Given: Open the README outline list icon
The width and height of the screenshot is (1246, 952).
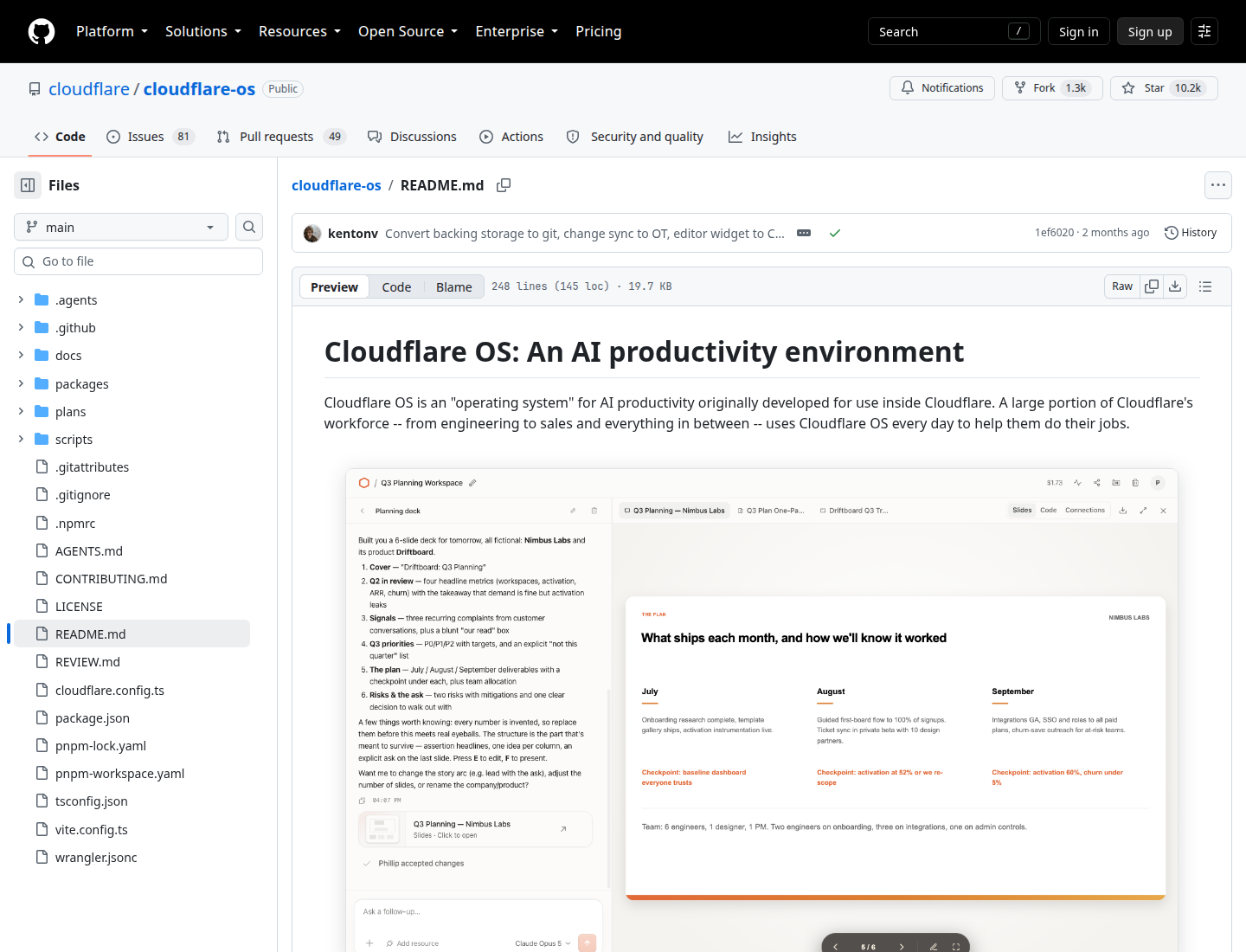Looking at the screenshot, I should (x=1205, y=286).
